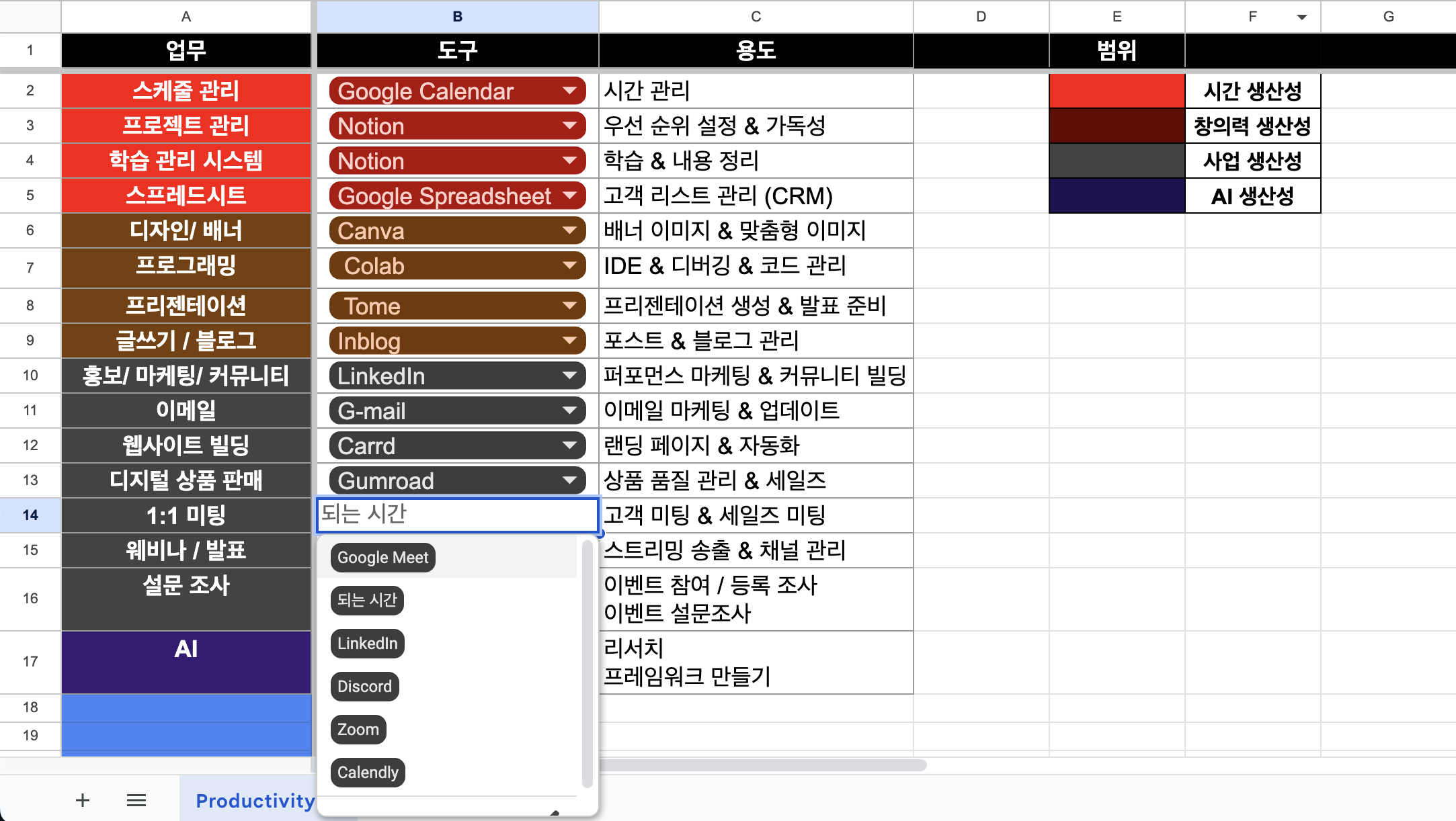Click the 웹사이트 빌딩 cell
1456x821 pixels.
186,445
